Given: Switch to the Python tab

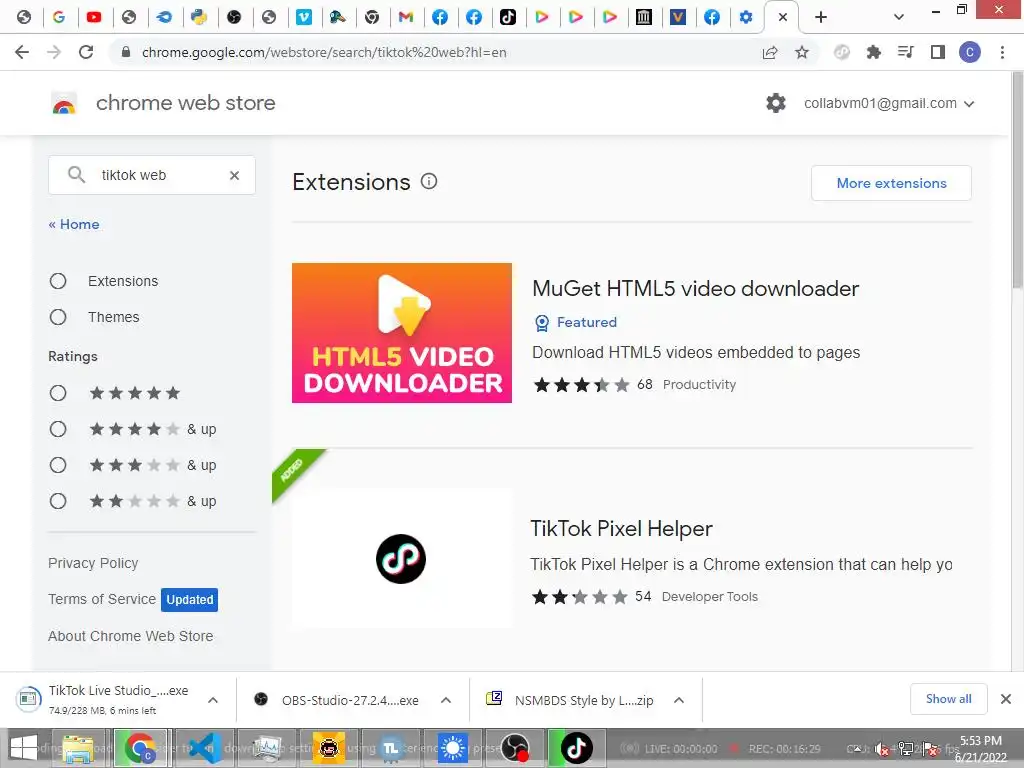Looking at the screenshot, I should [x=199, y=18].
